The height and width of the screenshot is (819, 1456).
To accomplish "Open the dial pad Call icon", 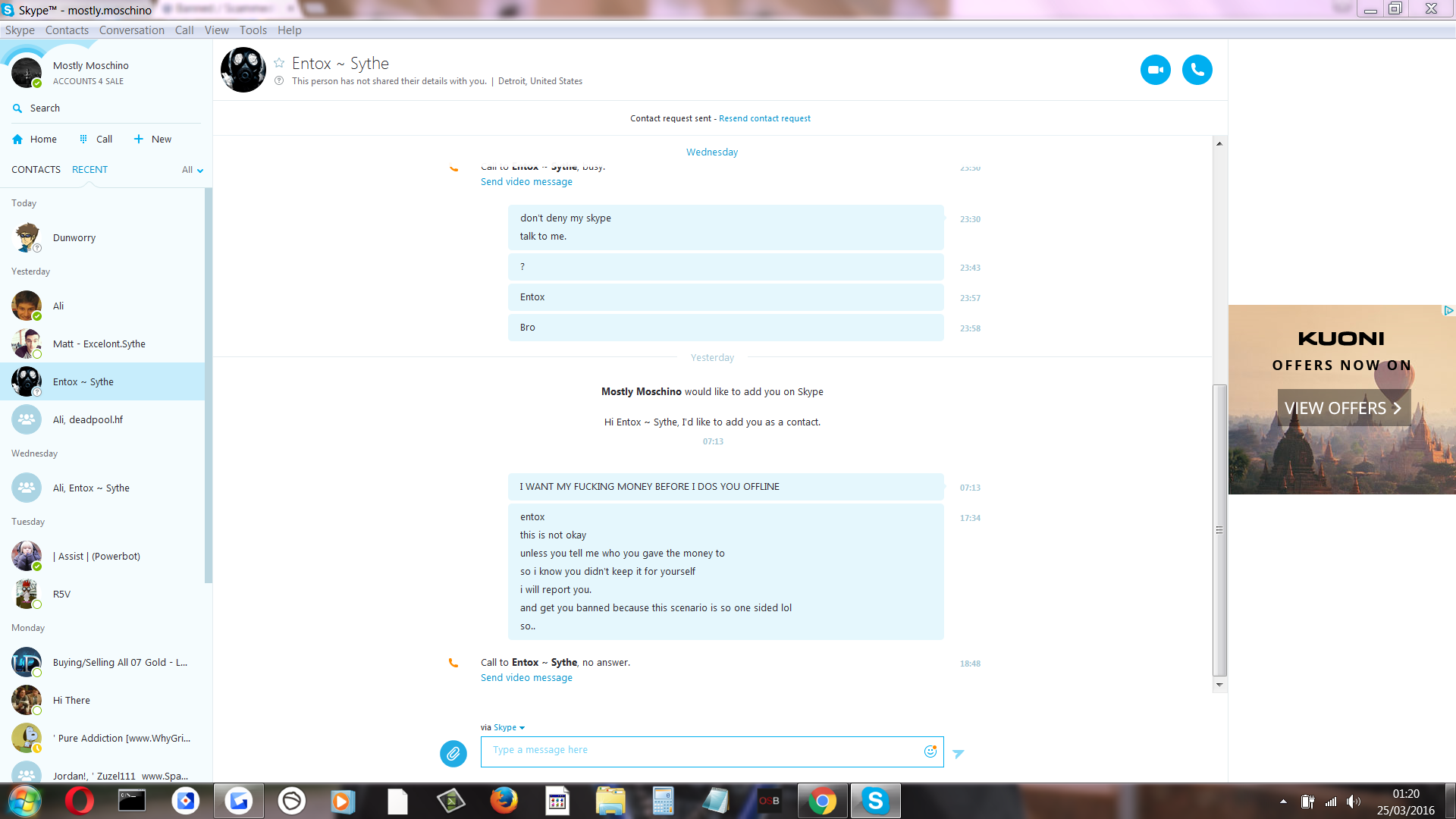I will [84, 140].
